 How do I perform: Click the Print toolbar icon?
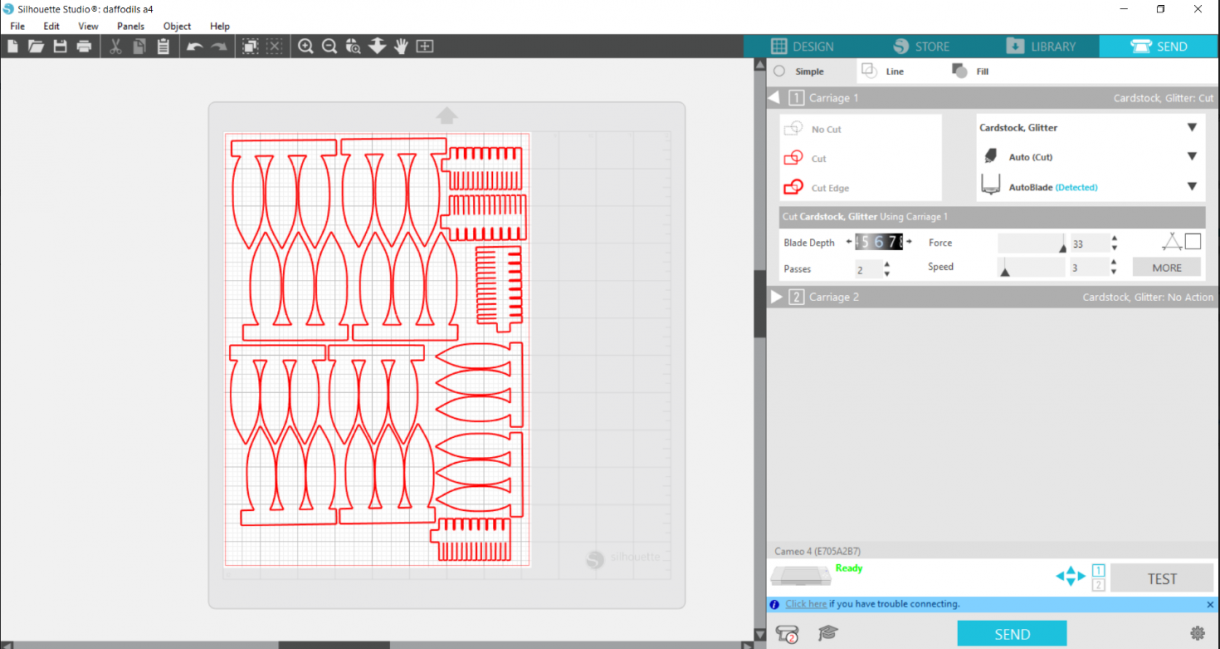point(84,46)
